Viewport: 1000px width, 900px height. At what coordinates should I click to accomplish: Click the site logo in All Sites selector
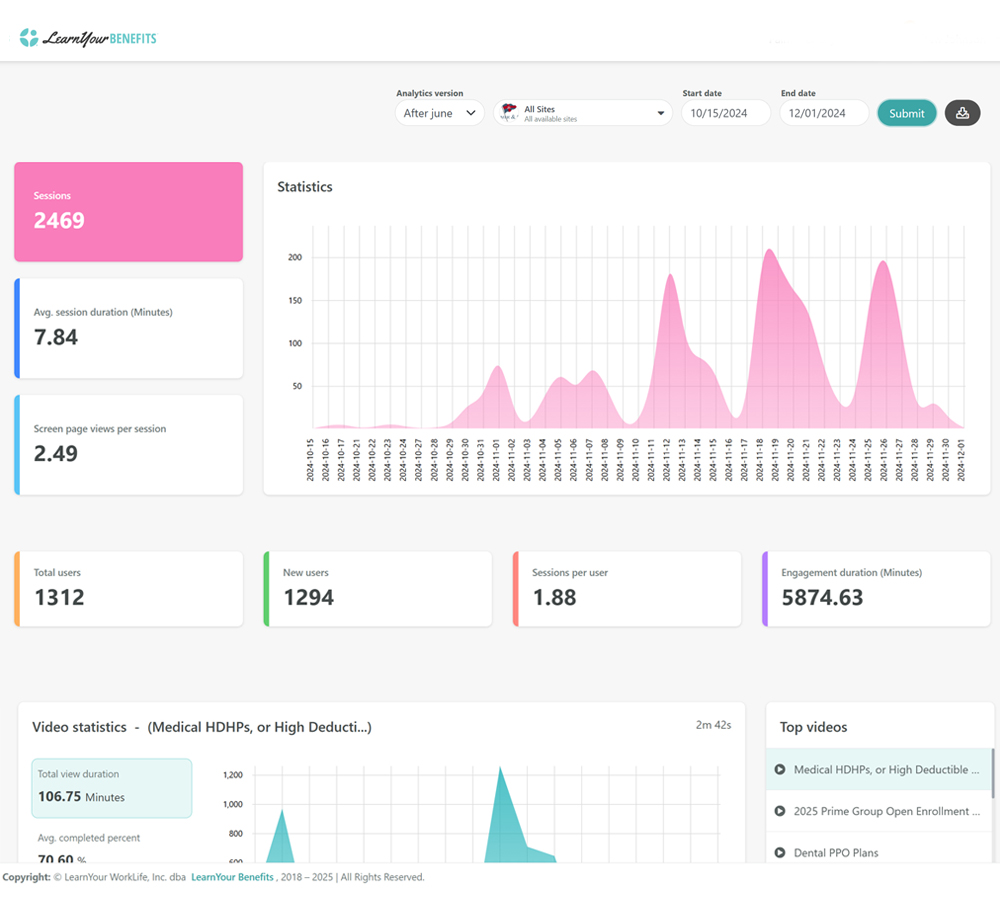point(509,113)
